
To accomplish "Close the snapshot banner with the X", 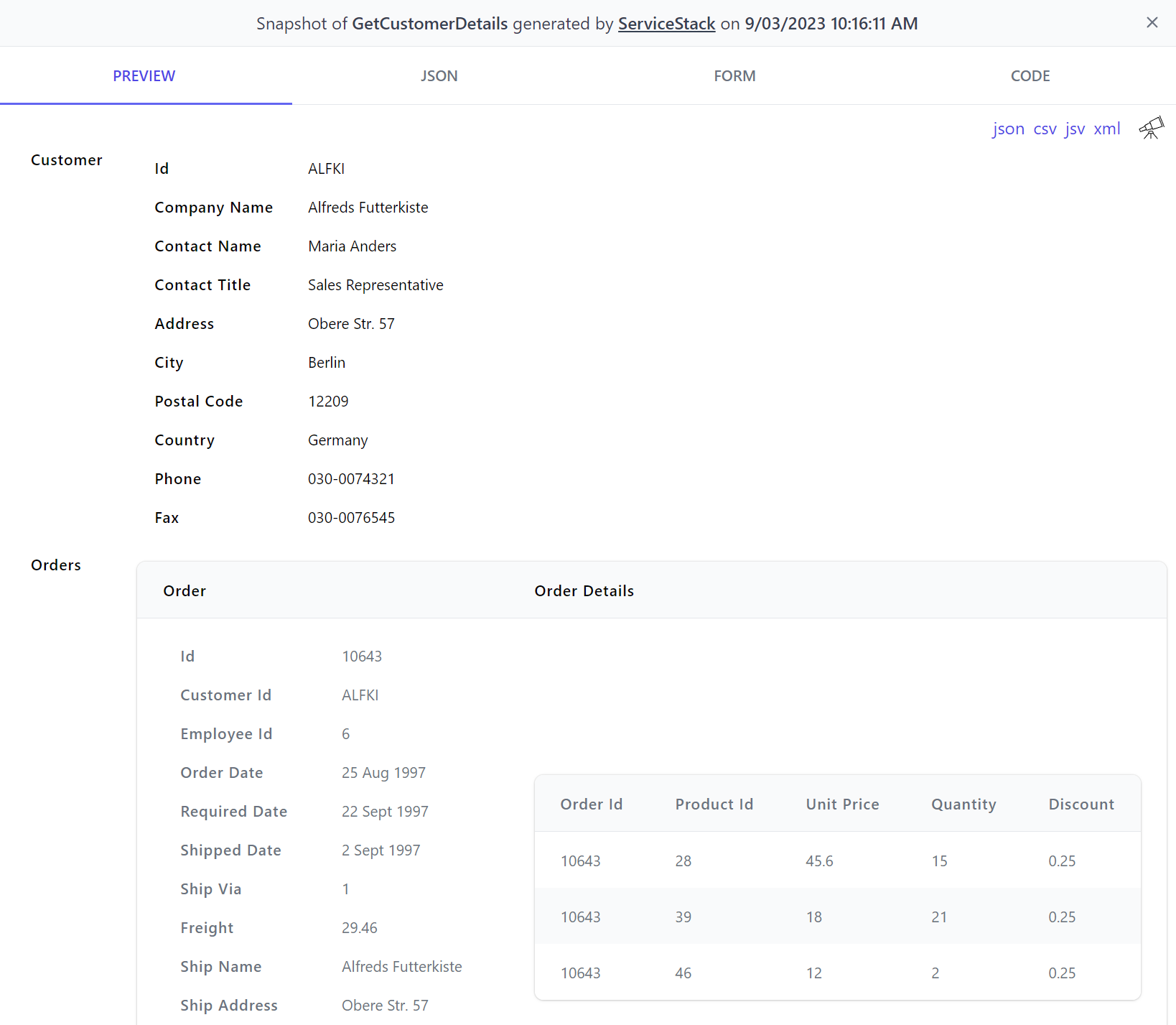I will coord(1152,23).
